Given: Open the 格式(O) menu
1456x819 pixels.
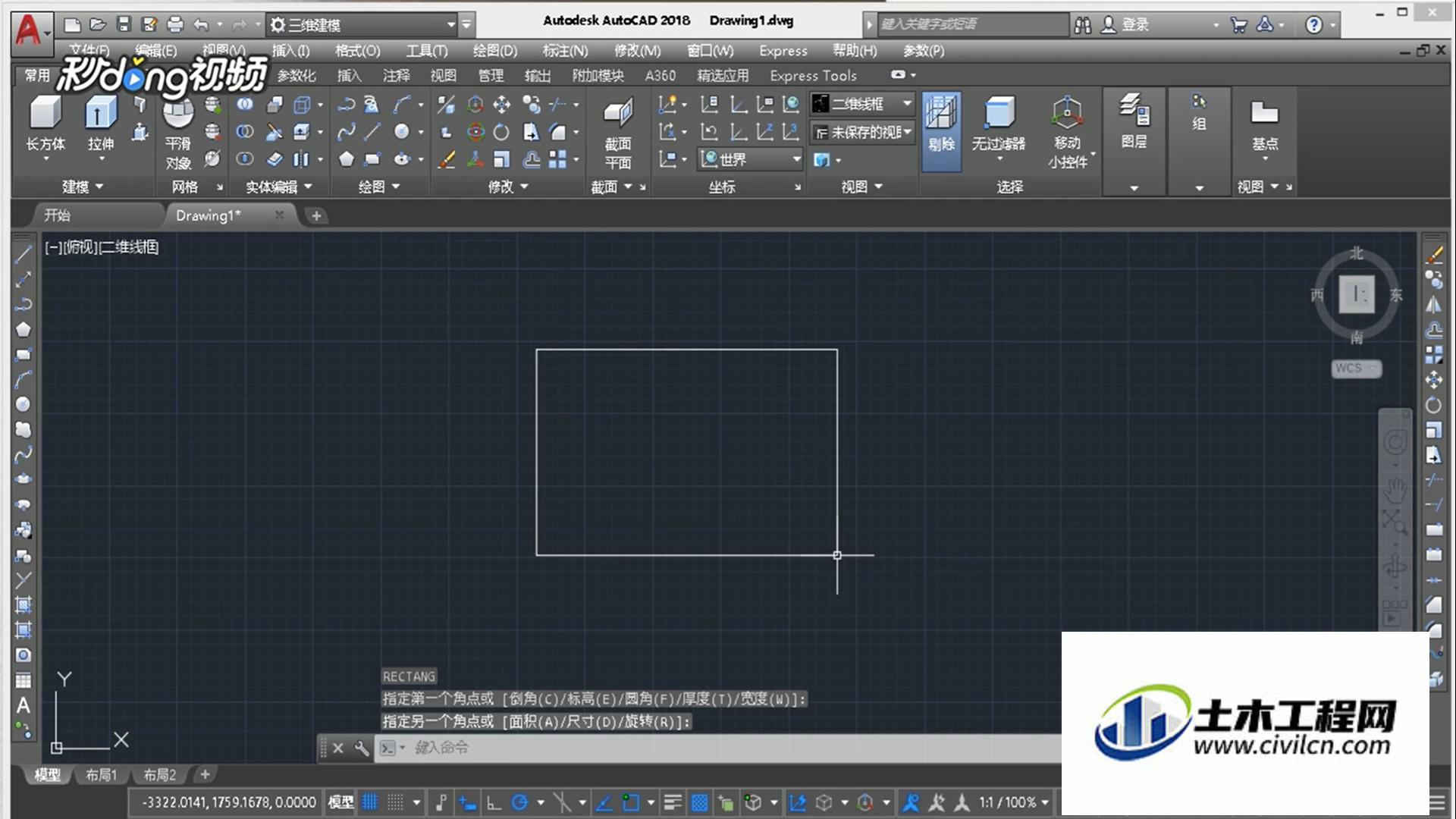Looking at the screenshot, I should tap(357, 51).
